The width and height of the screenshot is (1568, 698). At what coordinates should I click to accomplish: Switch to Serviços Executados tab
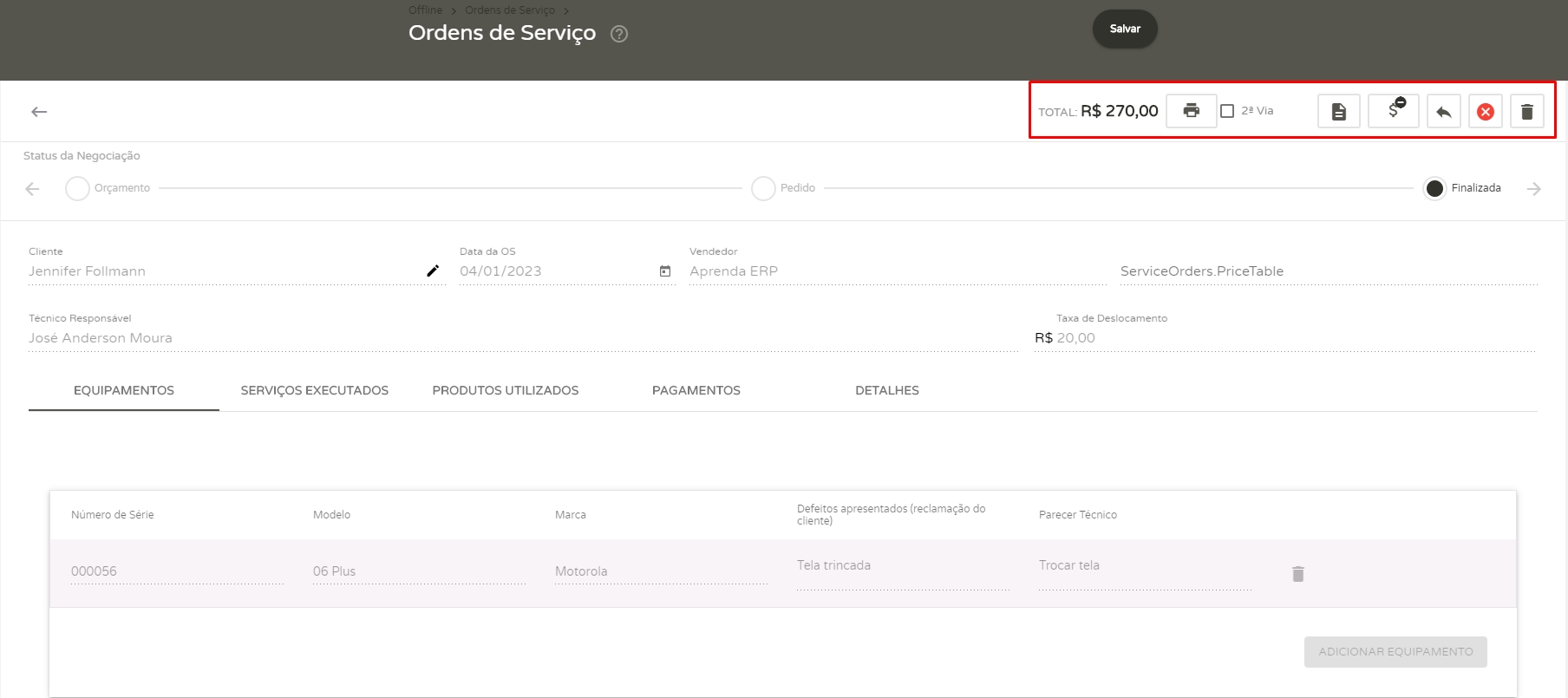(314, 390)
